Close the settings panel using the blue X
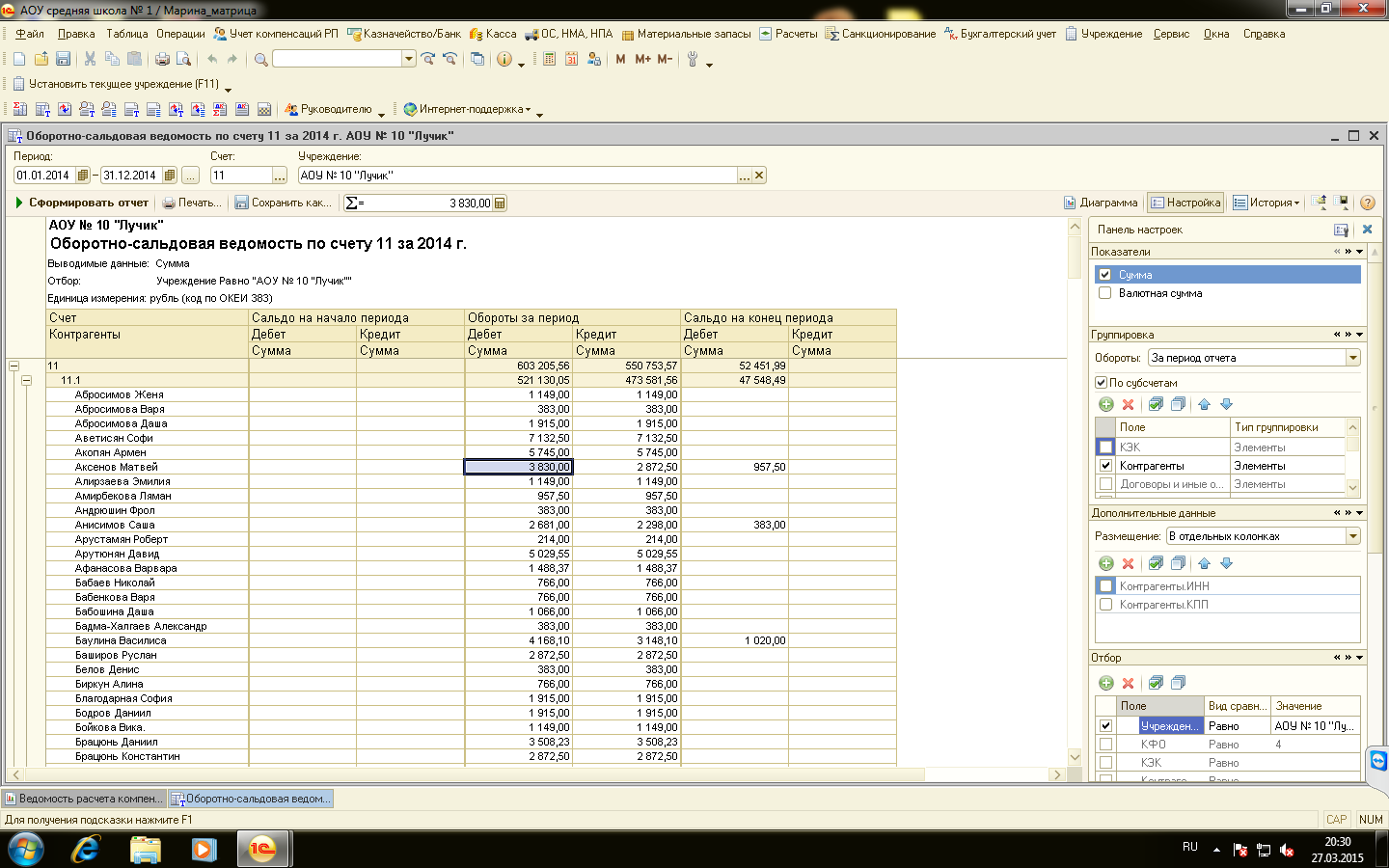 click(1367, 230)
